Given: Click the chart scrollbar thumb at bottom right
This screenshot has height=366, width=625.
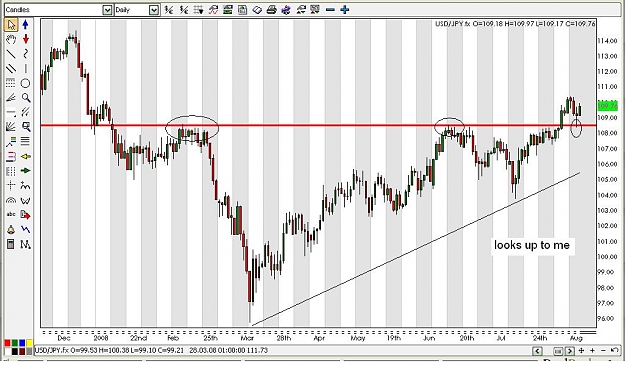Looking at the screenshot, I should coord(558,351).
